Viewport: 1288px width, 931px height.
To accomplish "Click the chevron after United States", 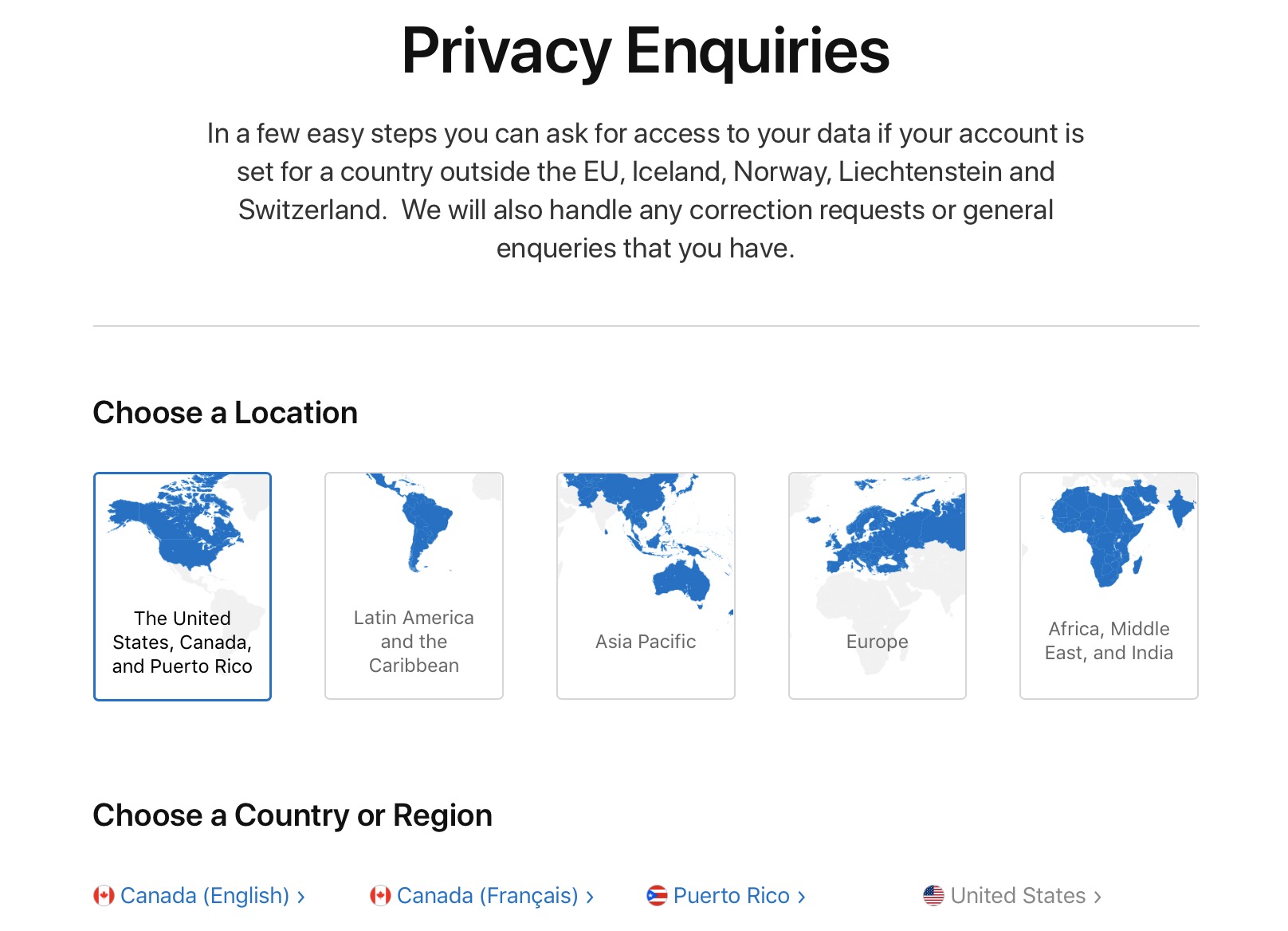I will [1098, 897].
